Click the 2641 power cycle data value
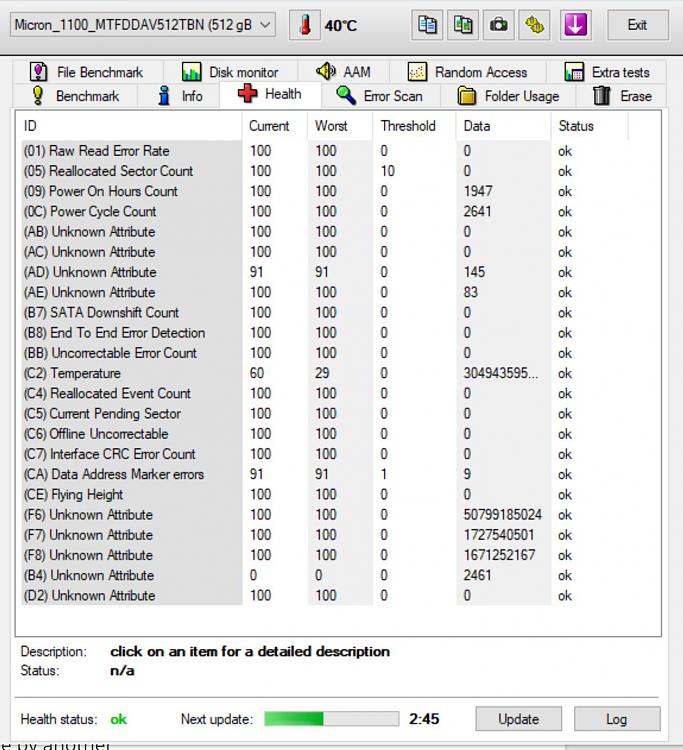The height and width of the screenshot is (750, 683). point(477,211)
